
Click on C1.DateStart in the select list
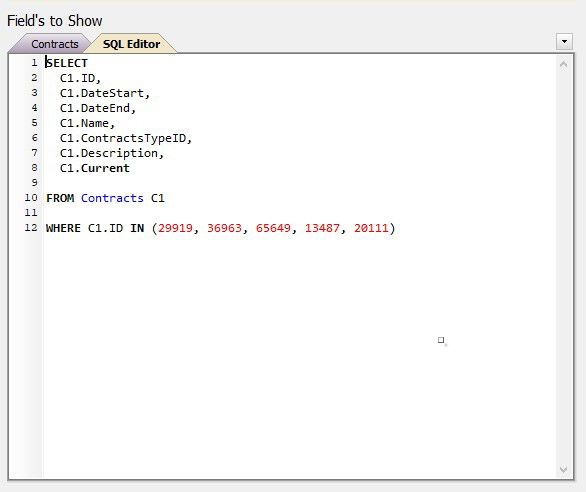[102, 93]
